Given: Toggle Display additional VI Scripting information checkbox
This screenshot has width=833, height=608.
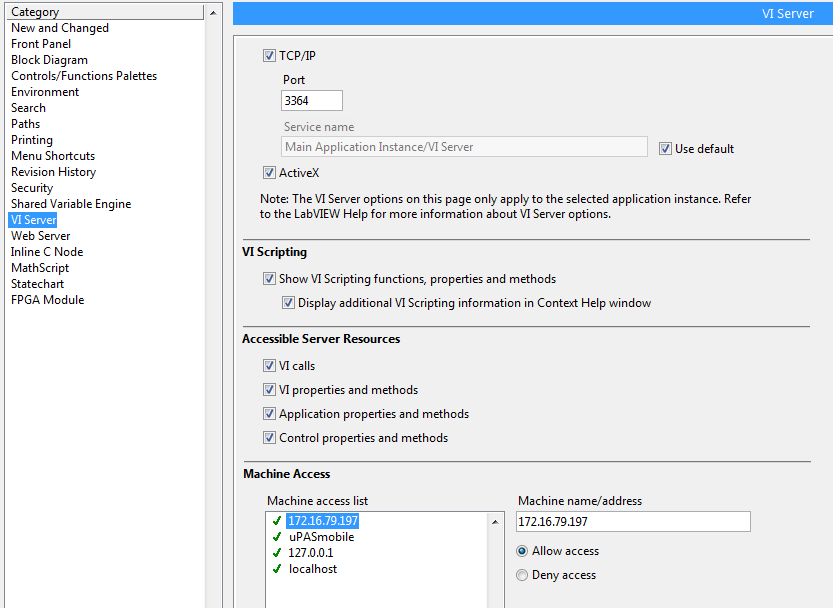Looking at the screenshot, I should pyautogui.click(x=288, y=303).
